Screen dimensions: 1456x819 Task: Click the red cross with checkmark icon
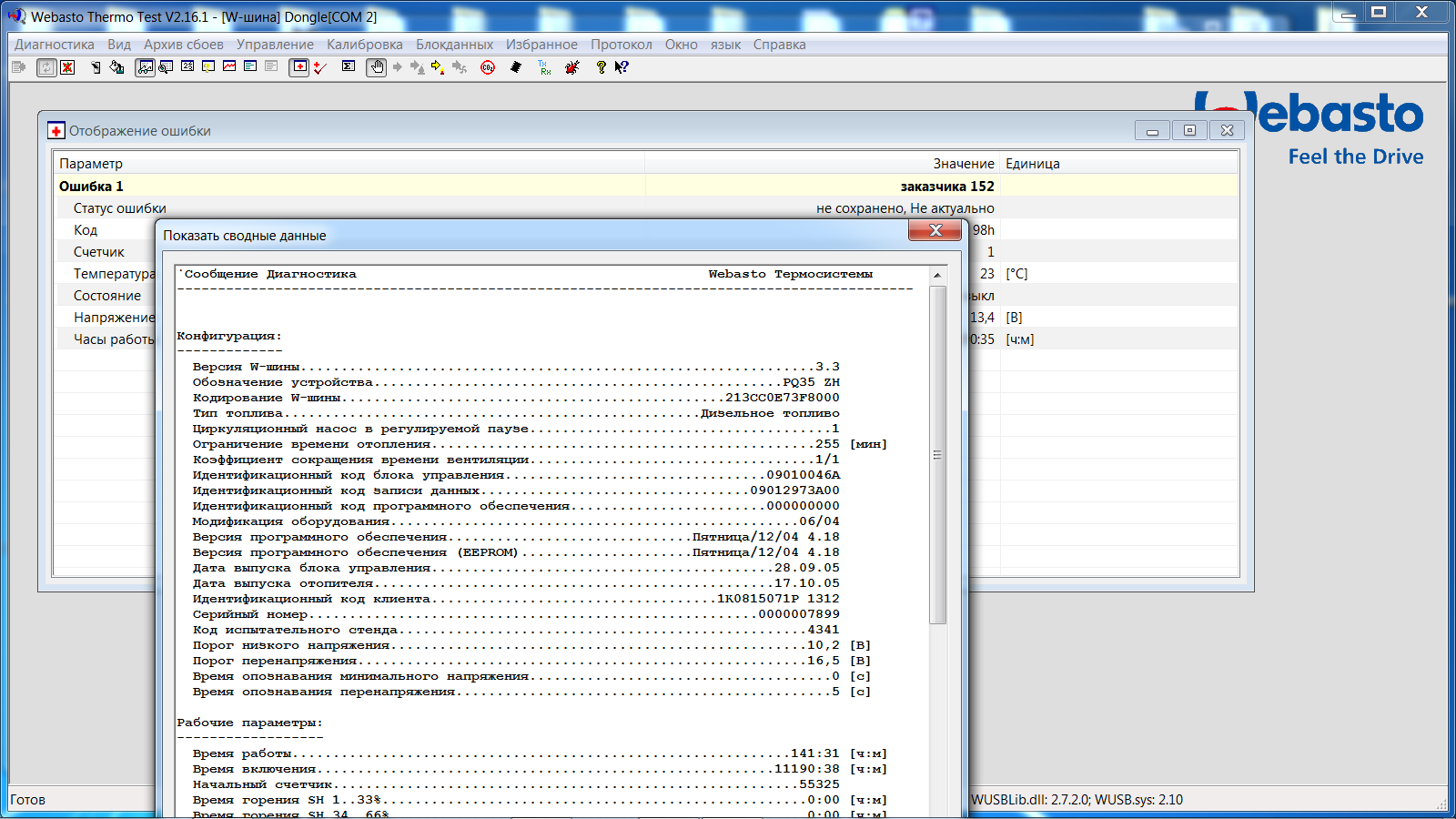click(320, 67)
